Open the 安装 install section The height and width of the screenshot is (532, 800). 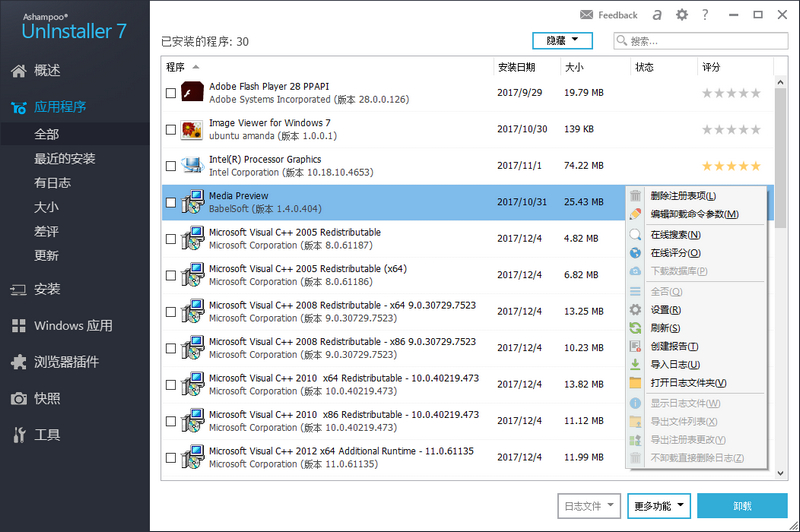[x=36, y=289]
